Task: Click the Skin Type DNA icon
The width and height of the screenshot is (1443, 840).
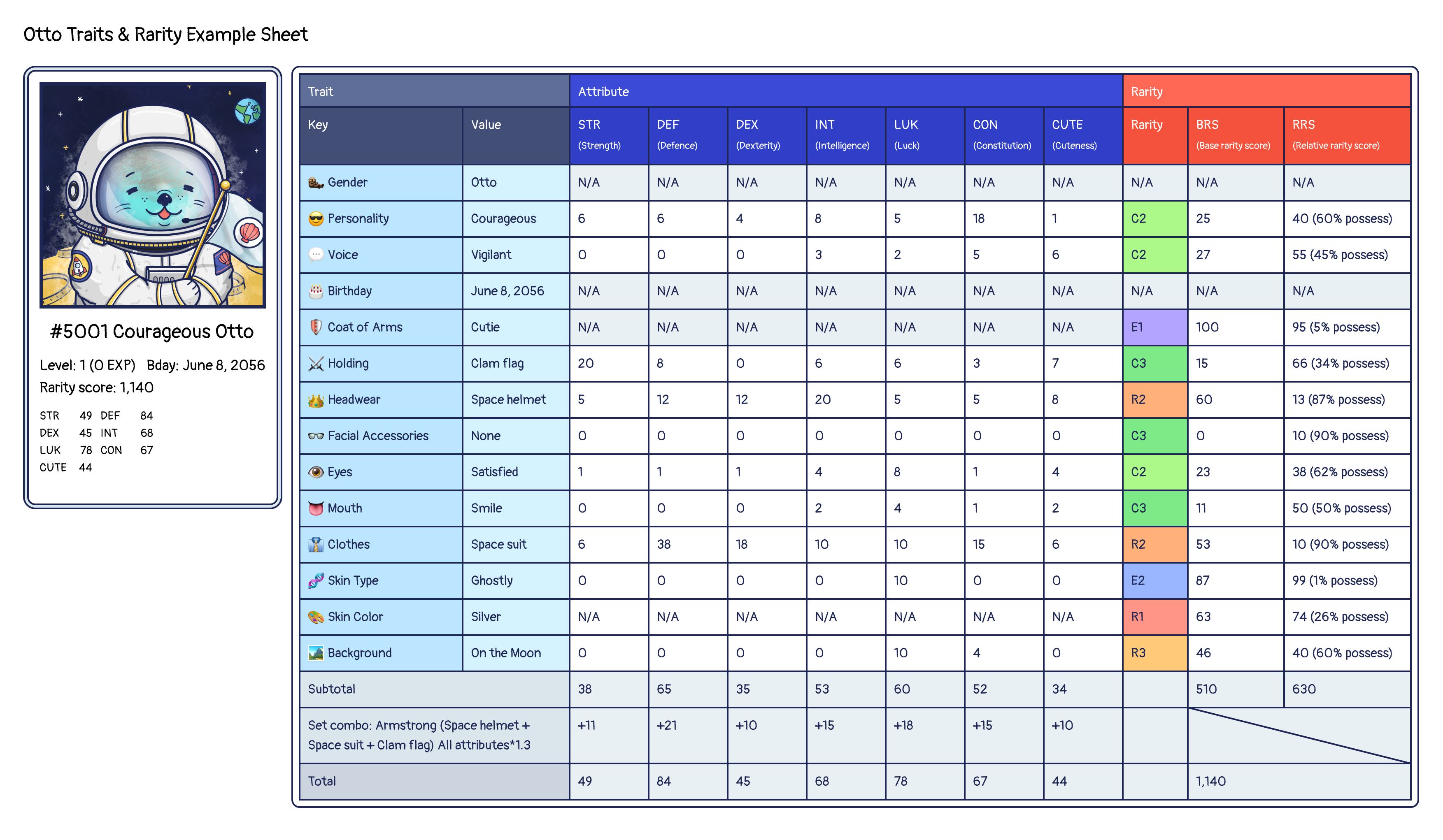Action: pos(316,580)
